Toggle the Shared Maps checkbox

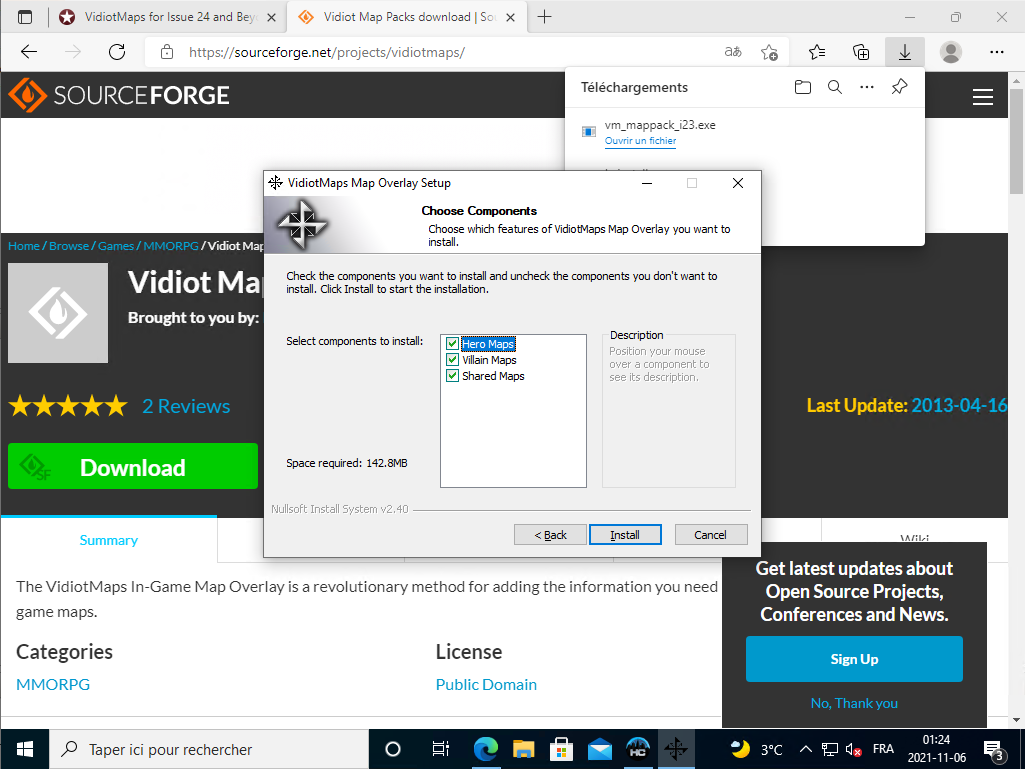pos(452,376)
